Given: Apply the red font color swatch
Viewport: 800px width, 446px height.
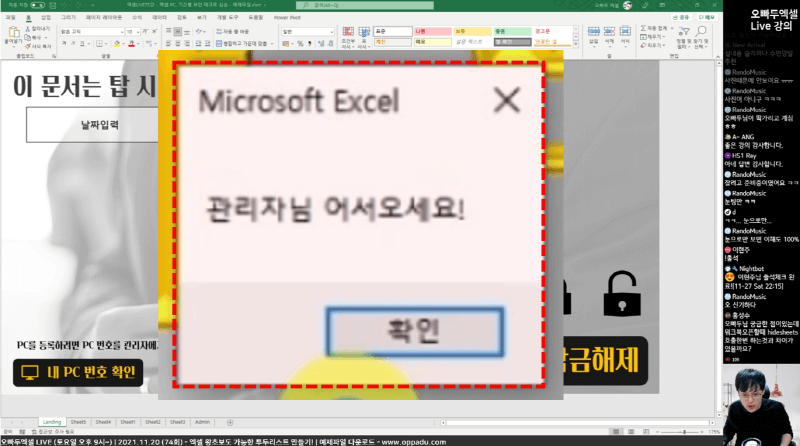Looking at the screenshot, I should 131,44.
